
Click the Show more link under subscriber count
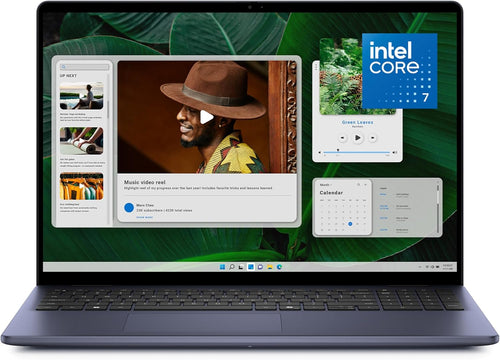[144, 217]
